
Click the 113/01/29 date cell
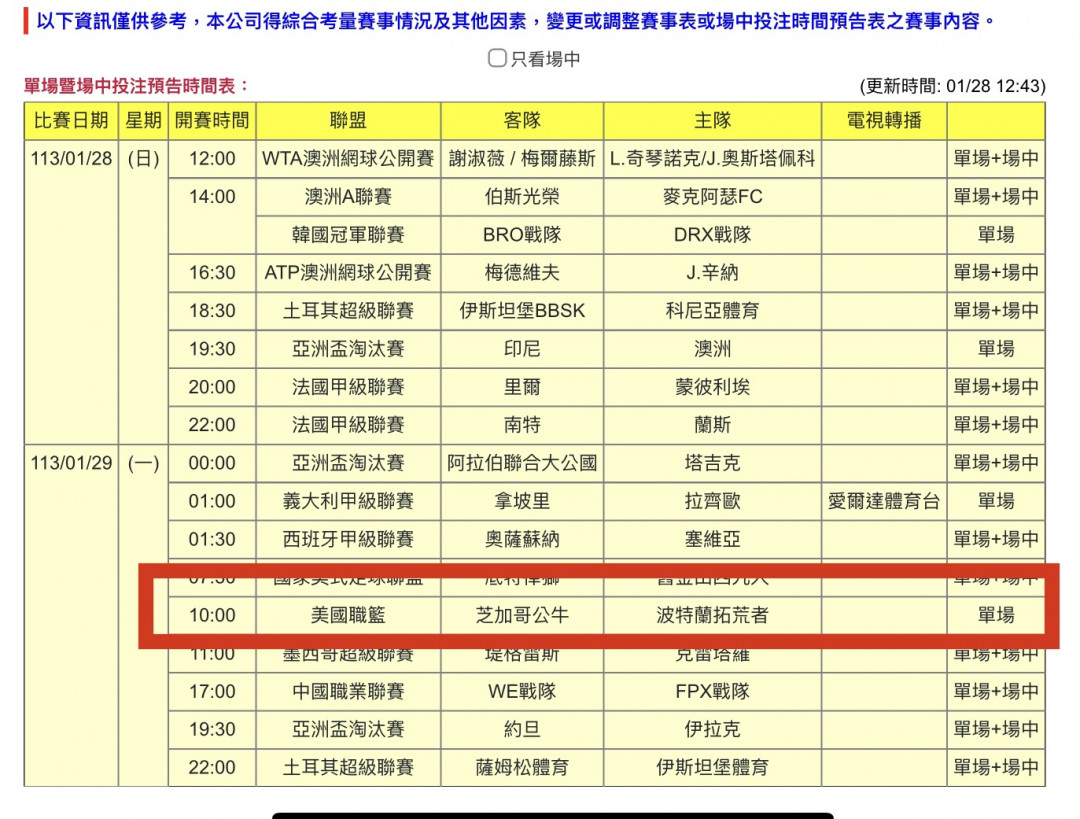click(x=71, y=464)
